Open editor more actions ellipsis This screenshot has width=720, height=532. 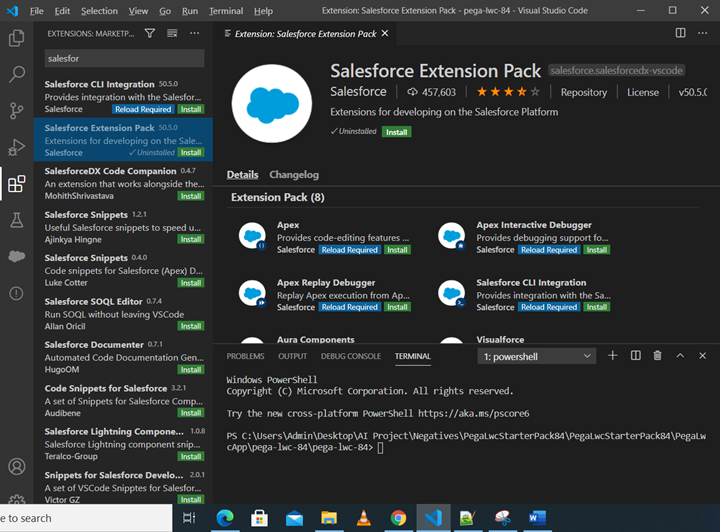pyautogui.click(x=703, y=33)
